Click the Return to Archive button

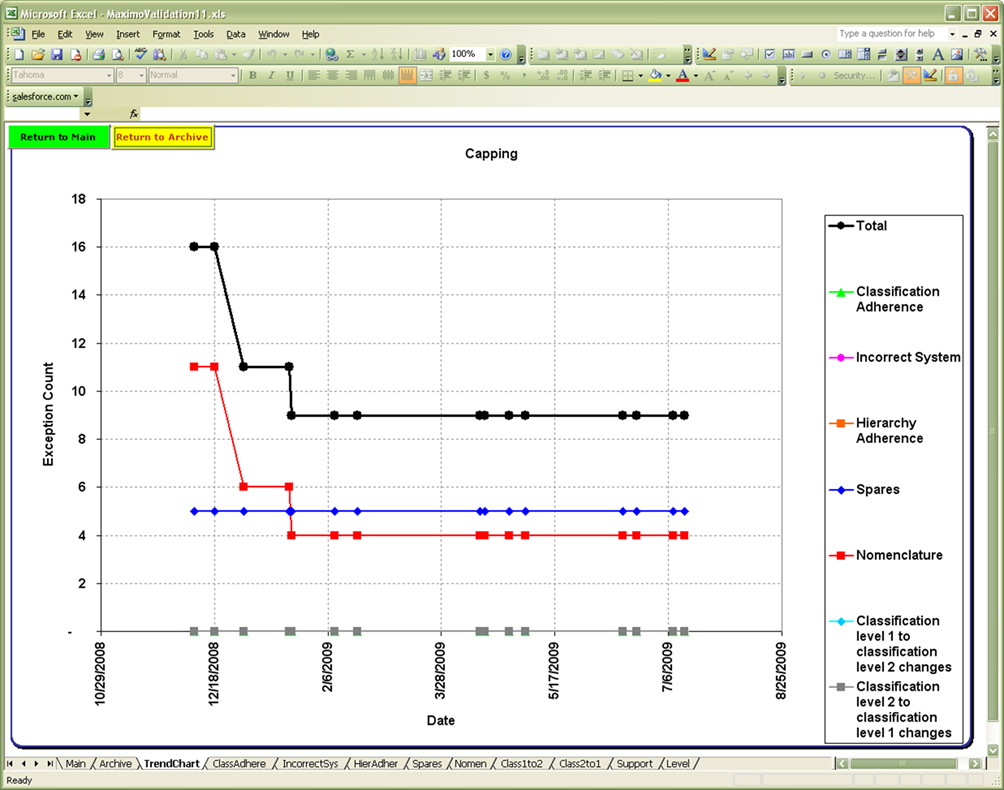163,137
